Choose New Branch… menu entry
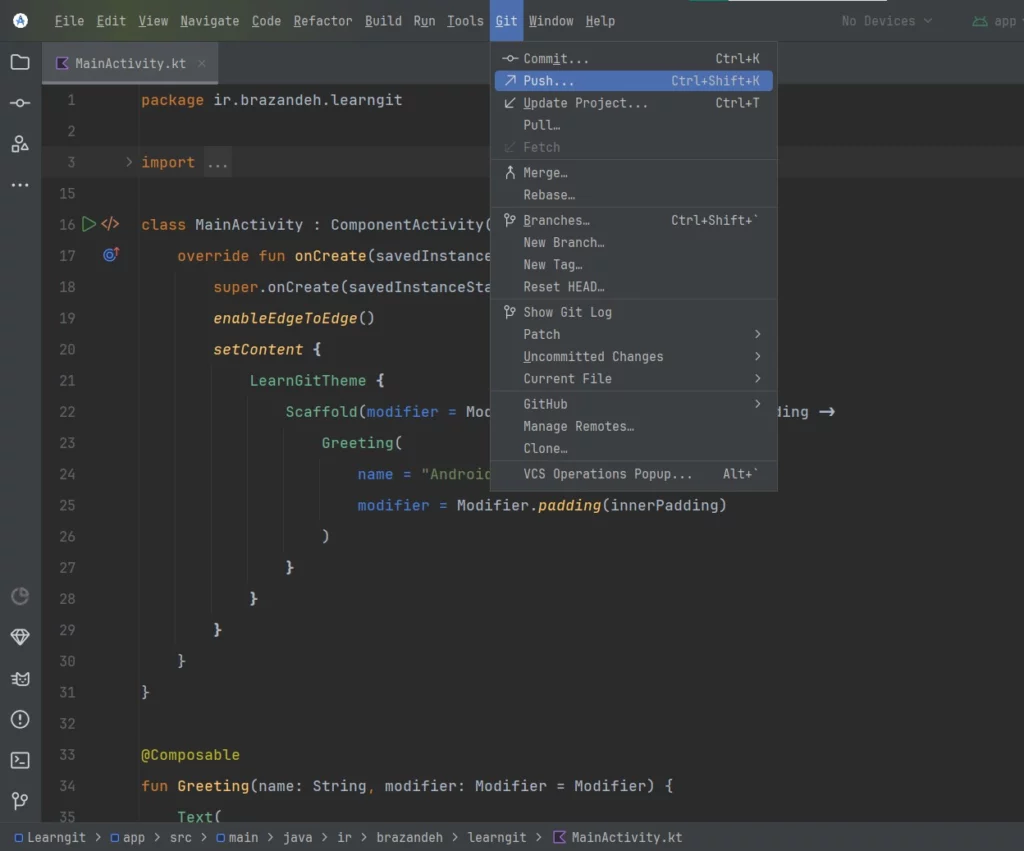1024x851 pixels. point(633,243)
